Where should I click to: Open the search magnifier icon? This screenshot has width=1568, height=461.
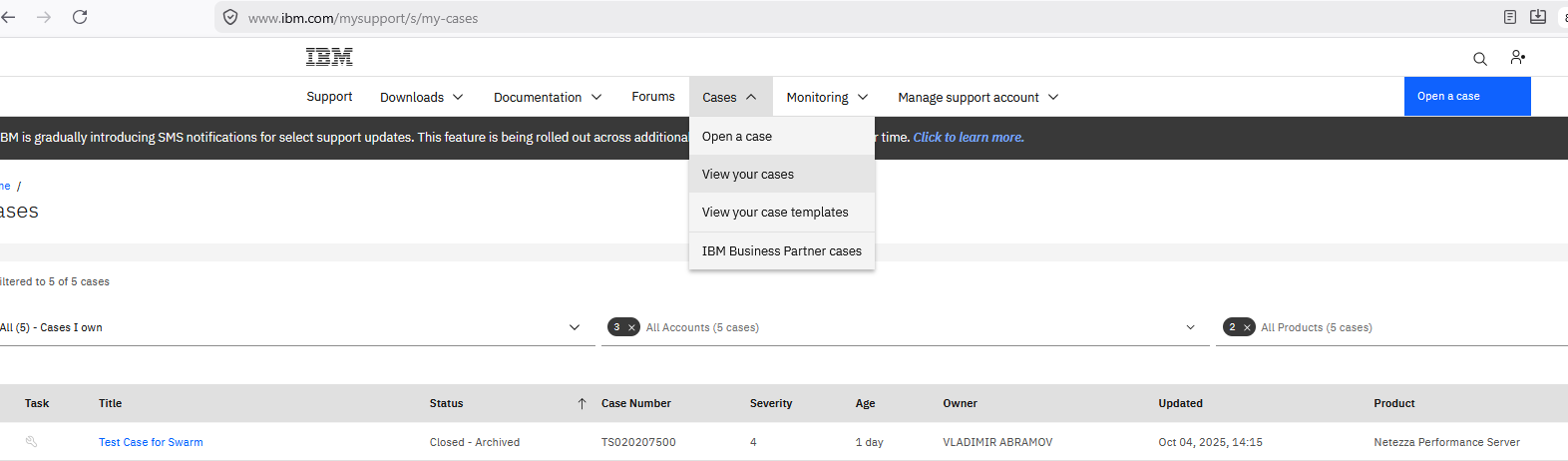pyautogui.click(x=1480, y=59)
